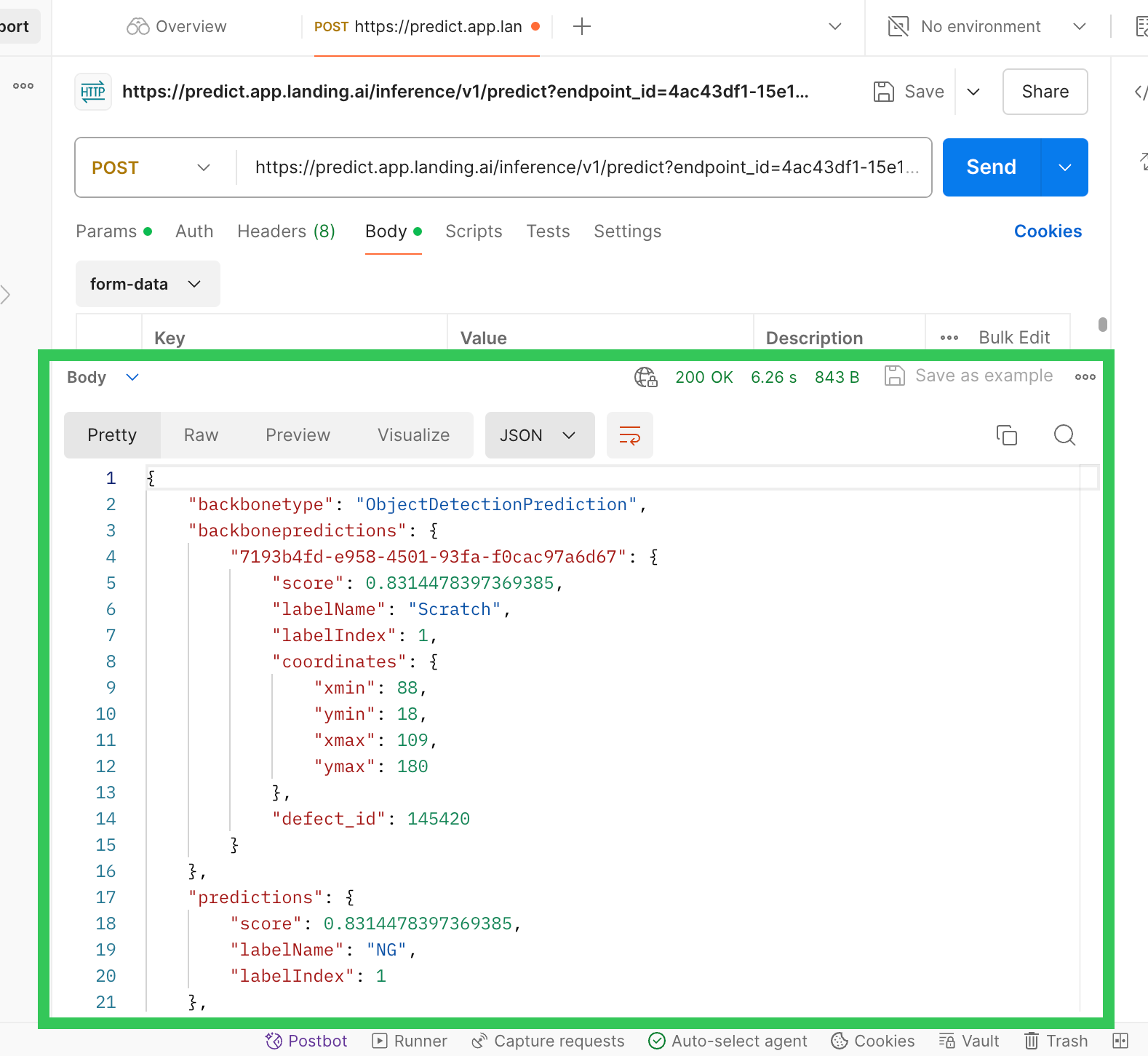Open the request Settings tab
This screenshot has height=1056, width=1148.
click(x=627, y=231)
